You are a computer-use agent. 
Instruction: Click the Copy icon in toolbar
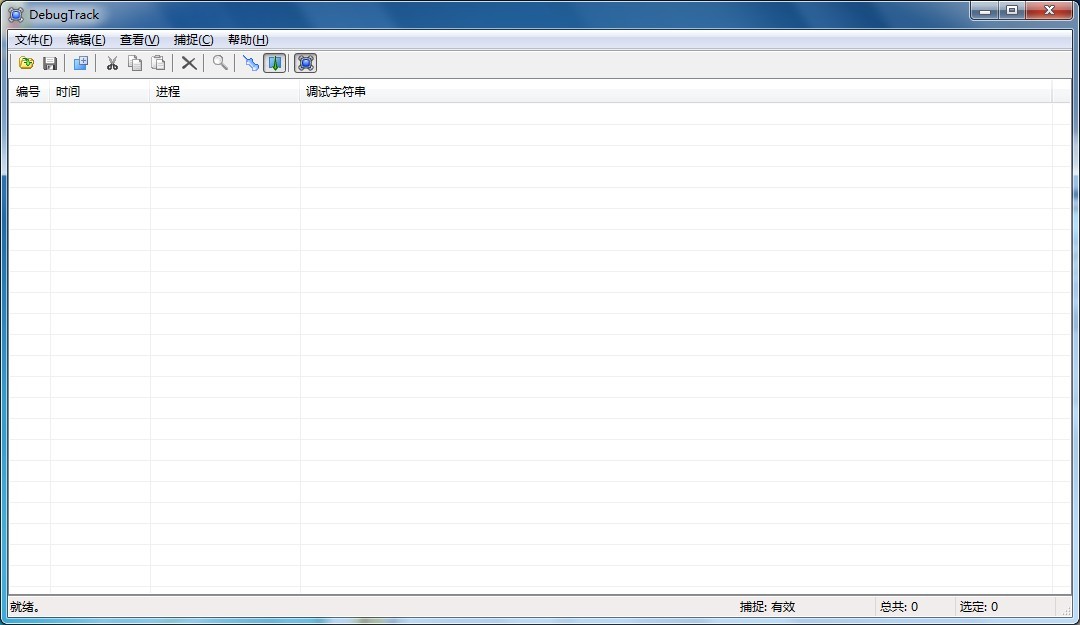pyautogui.click(x=135, y=63)
